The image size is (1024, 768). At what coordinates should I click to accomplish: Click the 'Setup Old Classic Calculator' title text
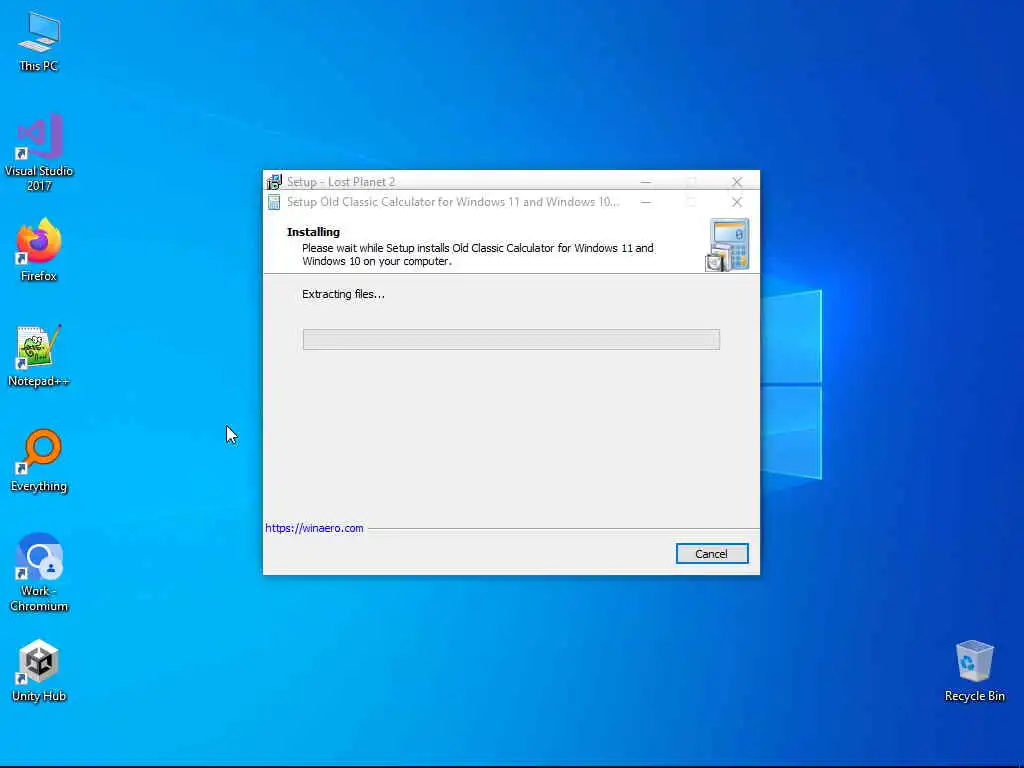pyautogui.click(x=453, y=202)
